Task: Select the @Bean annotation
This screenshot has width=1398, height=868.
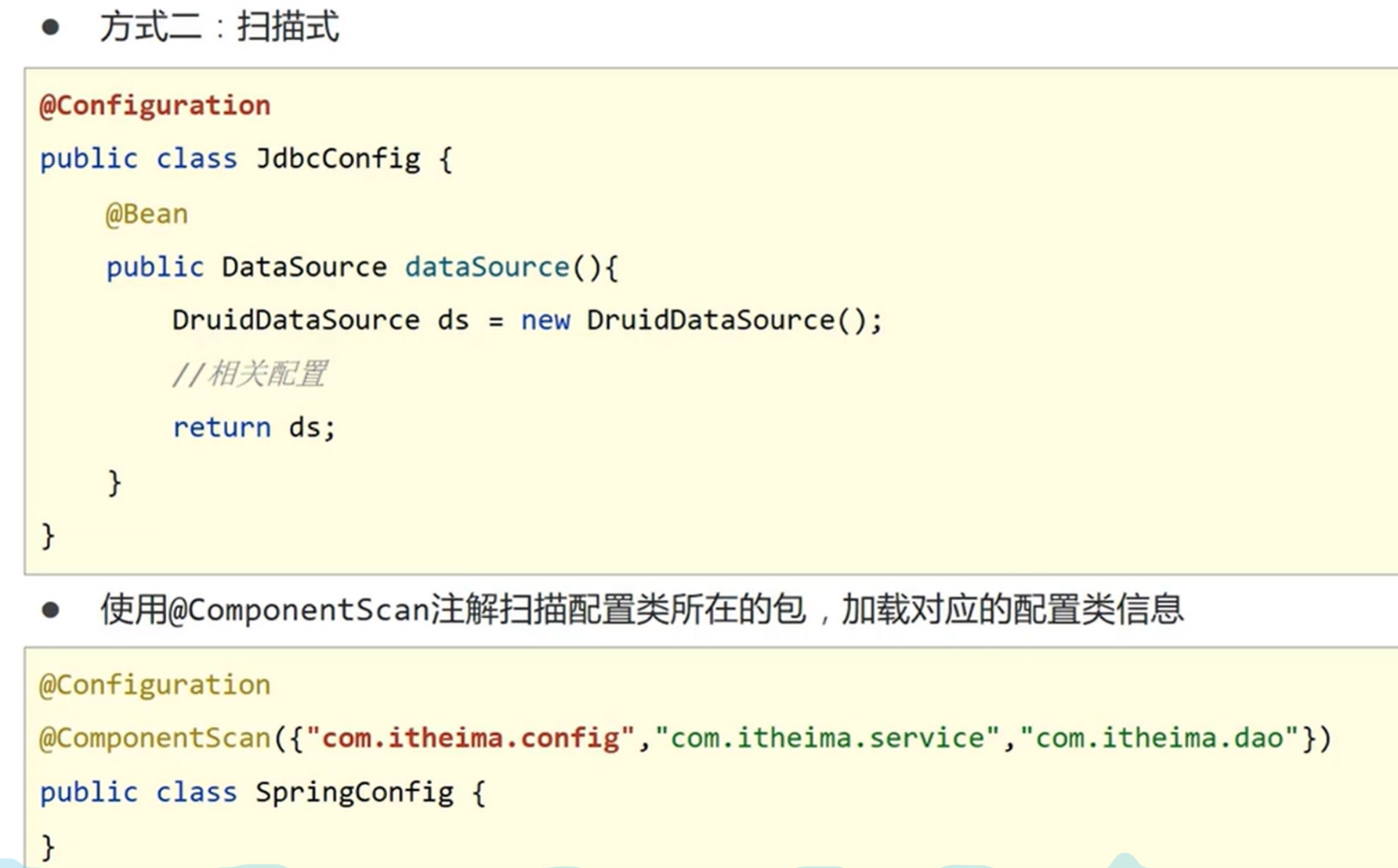Action: 147,214
